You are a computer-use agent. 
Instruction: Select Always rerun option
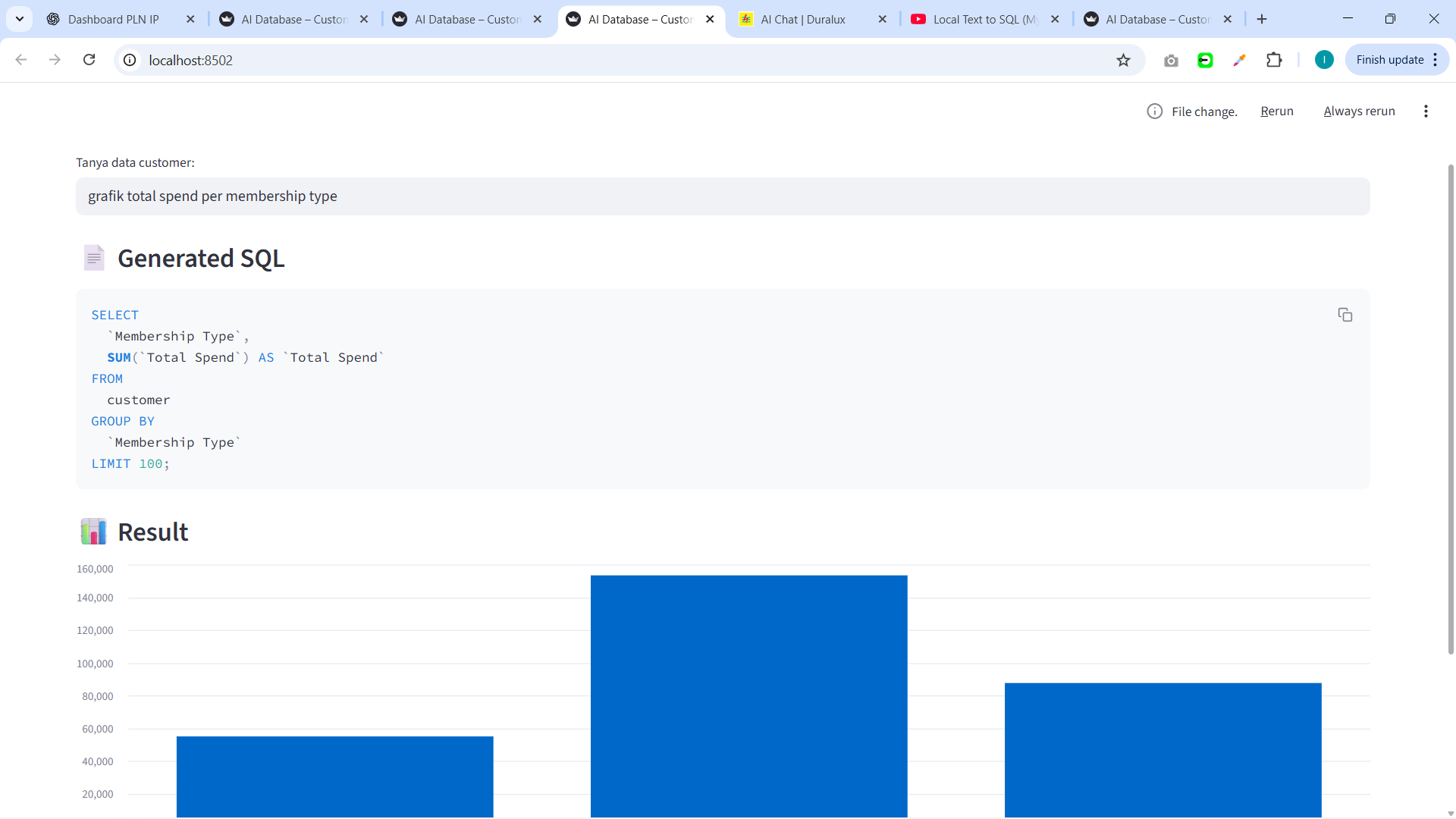point(1359,111)
